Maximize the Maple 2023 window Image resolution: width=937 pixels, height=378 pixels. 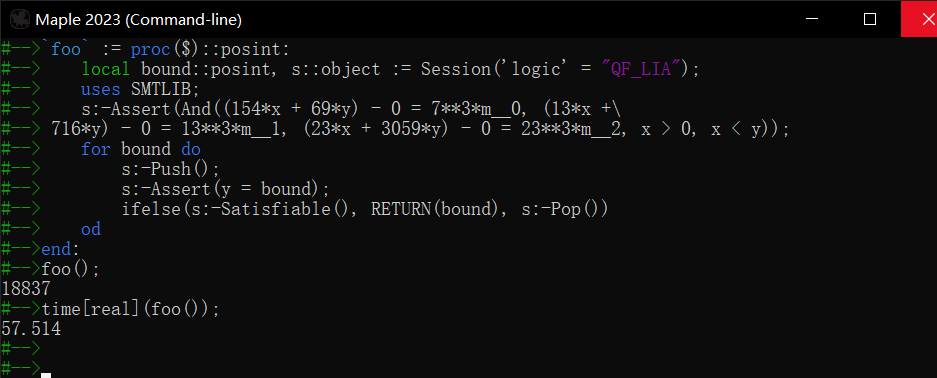pos(870,19)
